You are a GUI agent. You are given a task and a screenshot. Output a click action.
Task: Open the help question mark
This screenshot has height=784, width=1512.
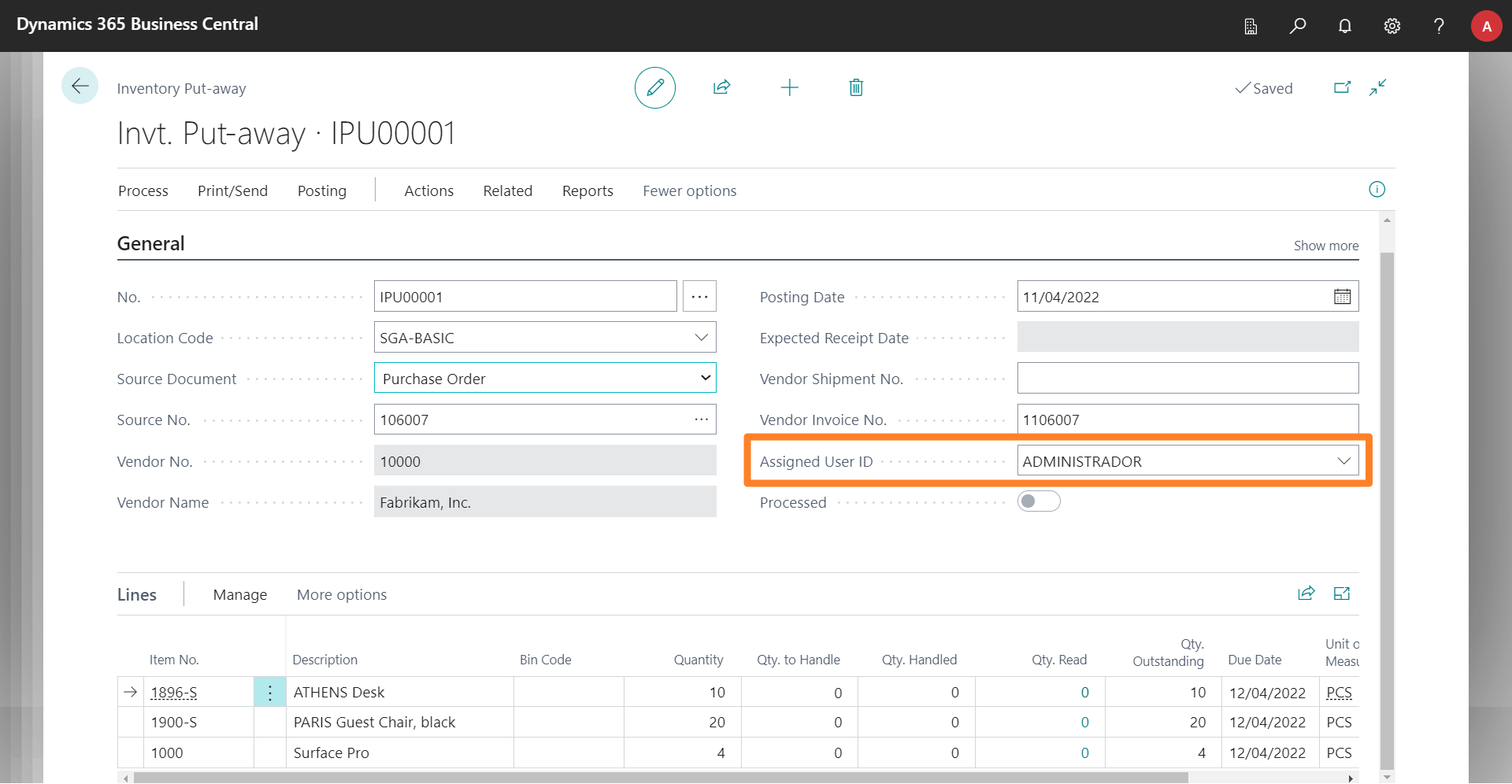click(x=1439, y=26)
